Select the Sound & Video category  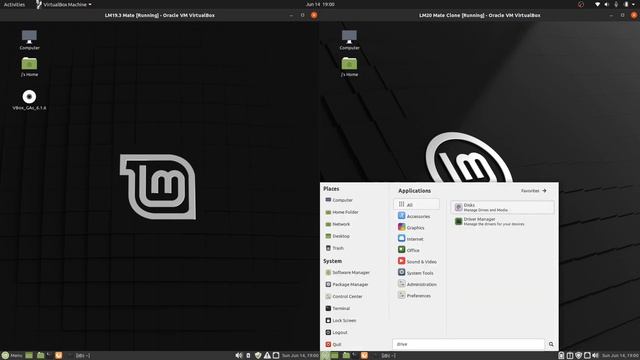417,261
